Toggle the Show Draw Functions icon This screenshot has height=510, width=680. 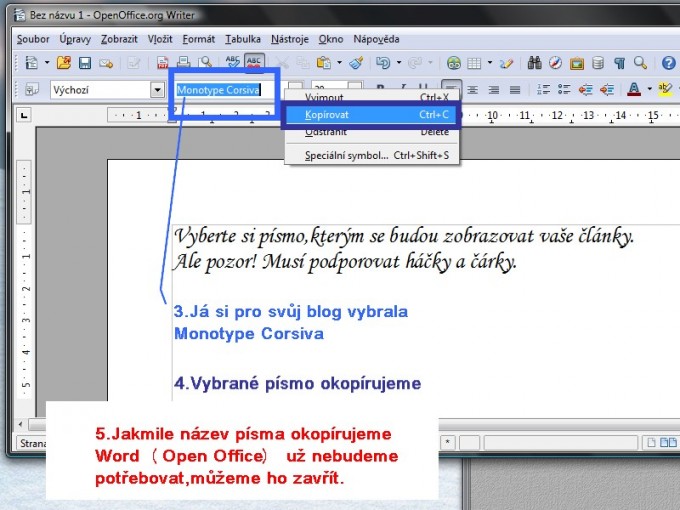(x=506, y=63)
